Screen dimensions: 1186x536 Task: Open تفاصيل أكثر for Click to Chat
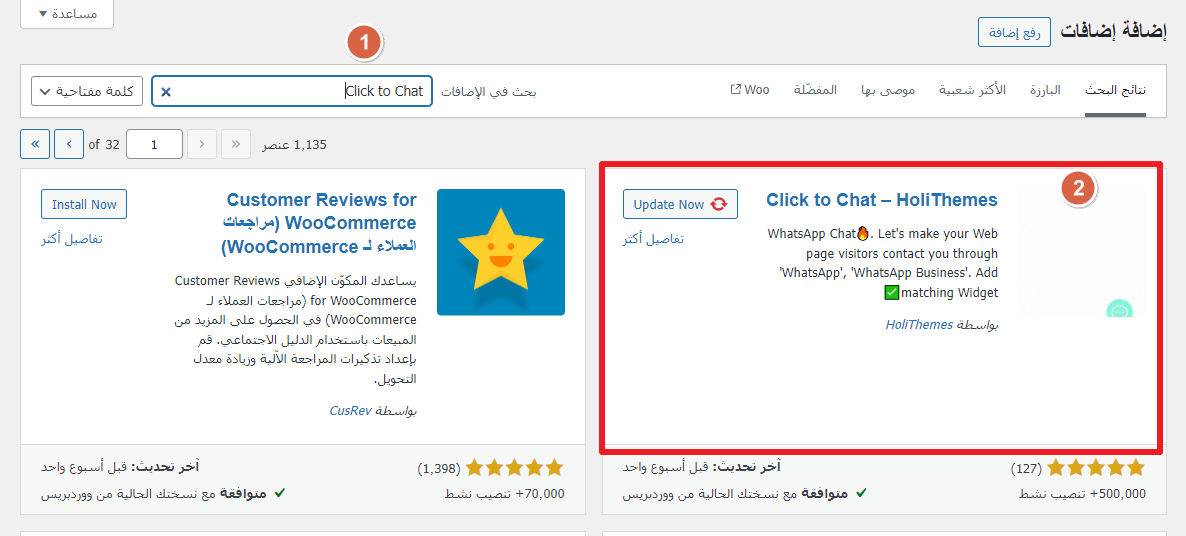tap(654, 239)
